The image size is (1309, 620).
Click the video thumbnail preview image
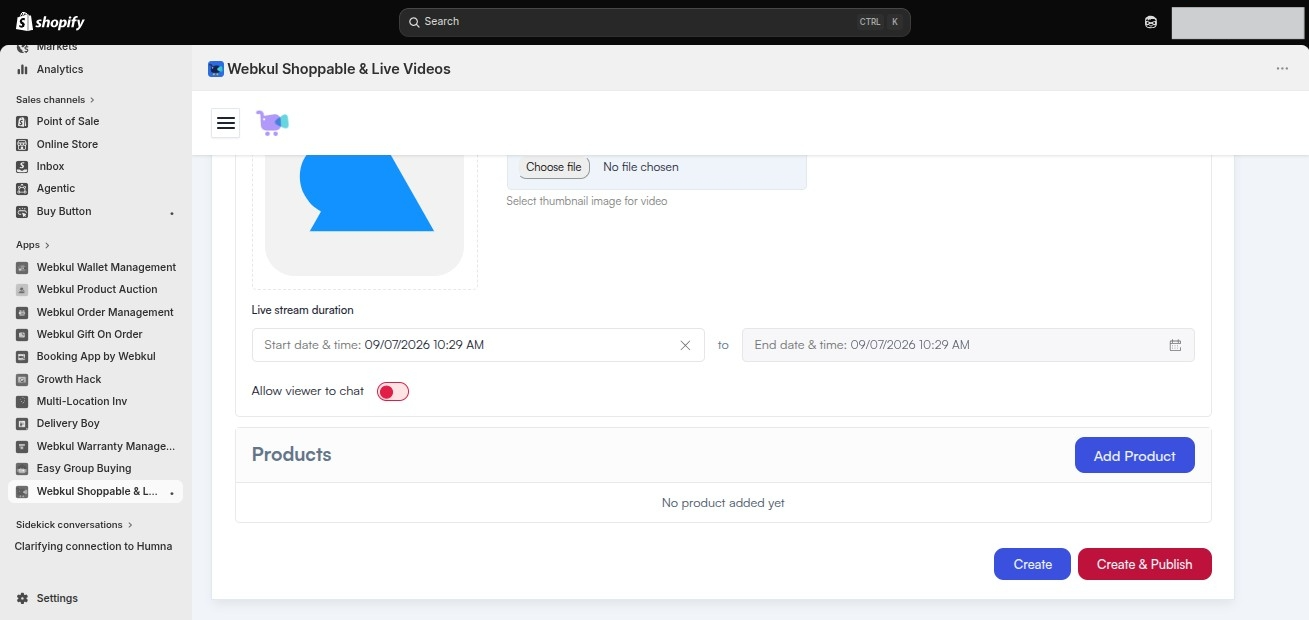(365, 215)
